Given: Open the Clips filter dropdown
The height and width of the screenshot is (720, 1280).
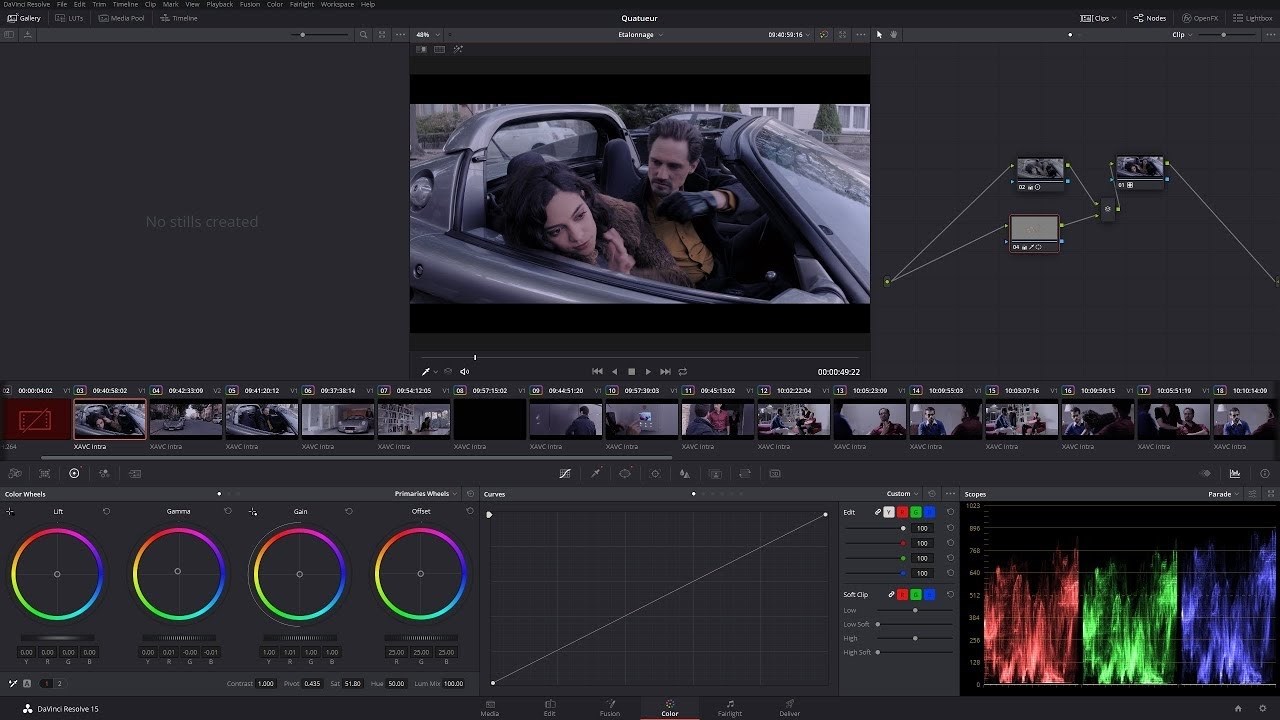Looking at the screenshot, I should [x=1099, y=18].
